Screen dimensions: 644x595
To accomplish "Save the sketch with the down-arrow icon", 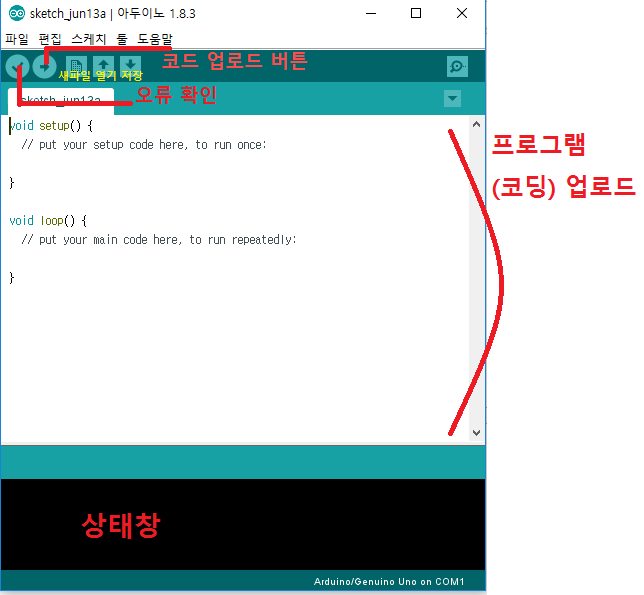I will pyautogui.click(x=131, y=66).
